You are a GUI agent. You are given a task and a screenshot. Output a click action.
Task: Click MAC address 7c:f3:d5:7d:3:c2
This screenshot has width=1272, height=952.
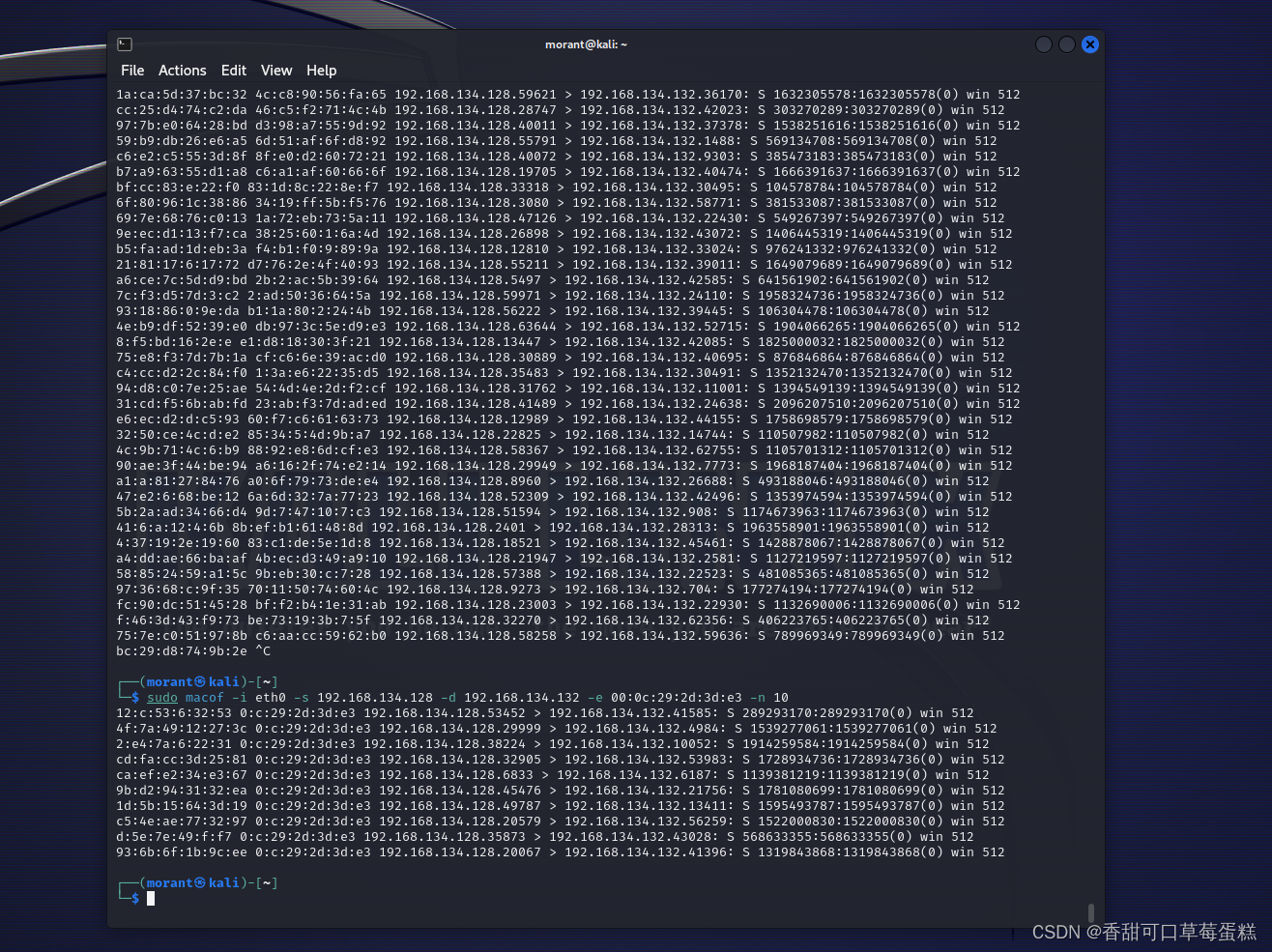coord(178,296)
